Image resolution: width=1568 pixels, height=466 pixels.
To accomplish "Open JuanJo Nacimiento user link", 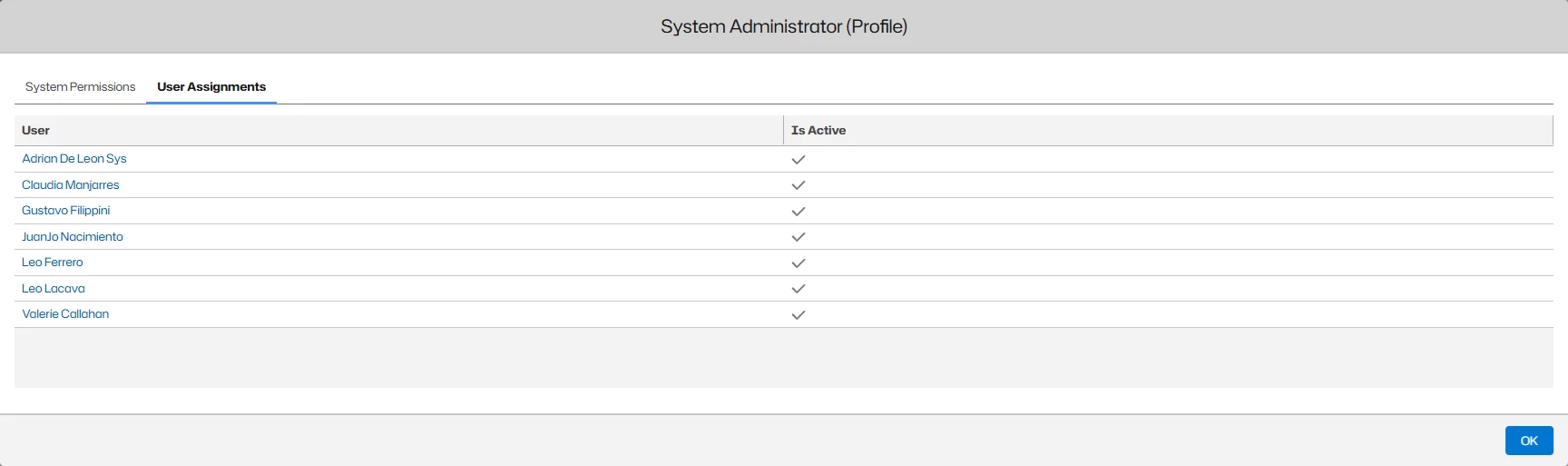I will [x=73, y=237].
